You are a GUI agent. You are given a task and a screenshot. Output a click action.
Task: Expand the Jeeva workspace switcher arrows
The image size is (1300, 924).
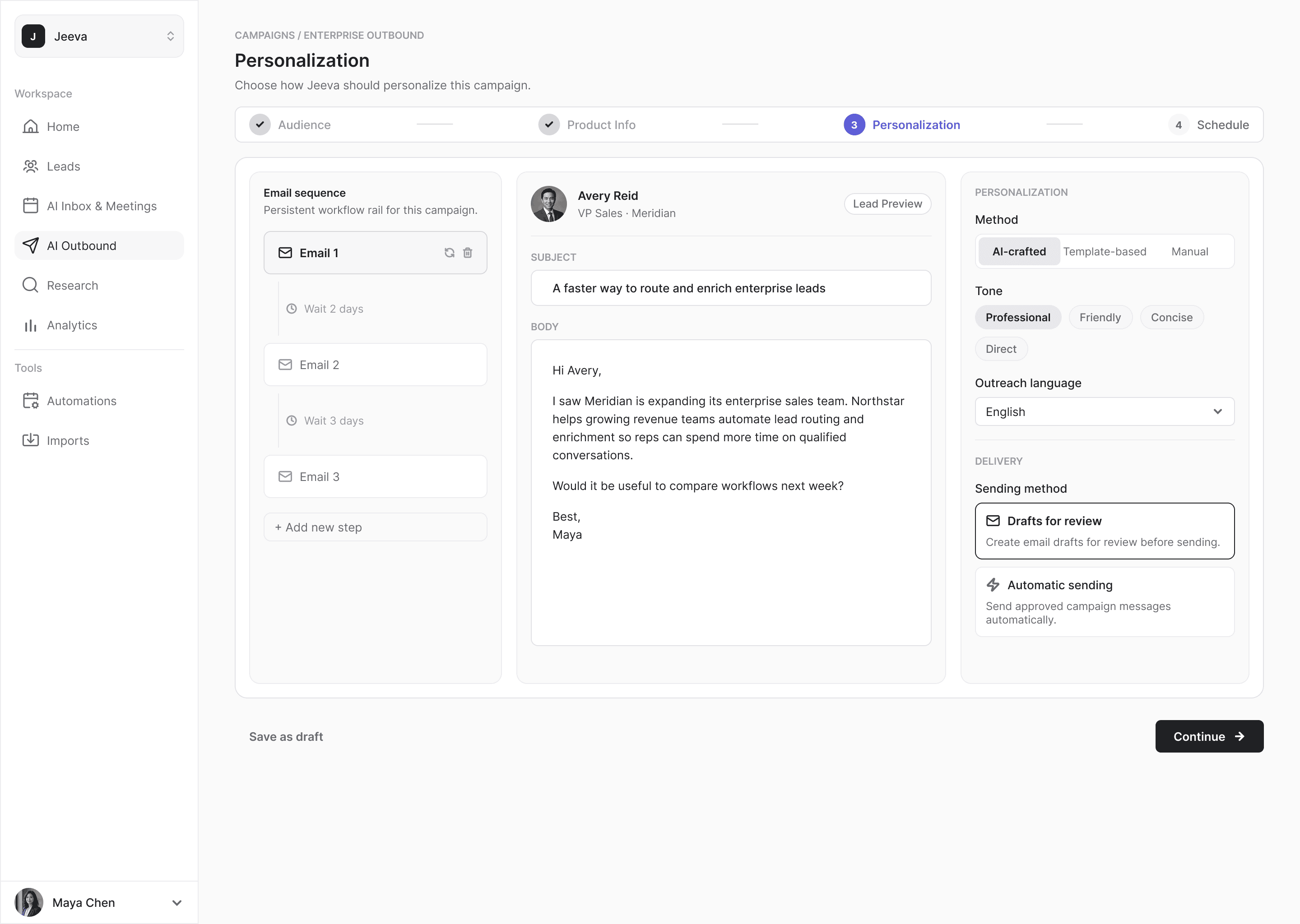(170, 37)
